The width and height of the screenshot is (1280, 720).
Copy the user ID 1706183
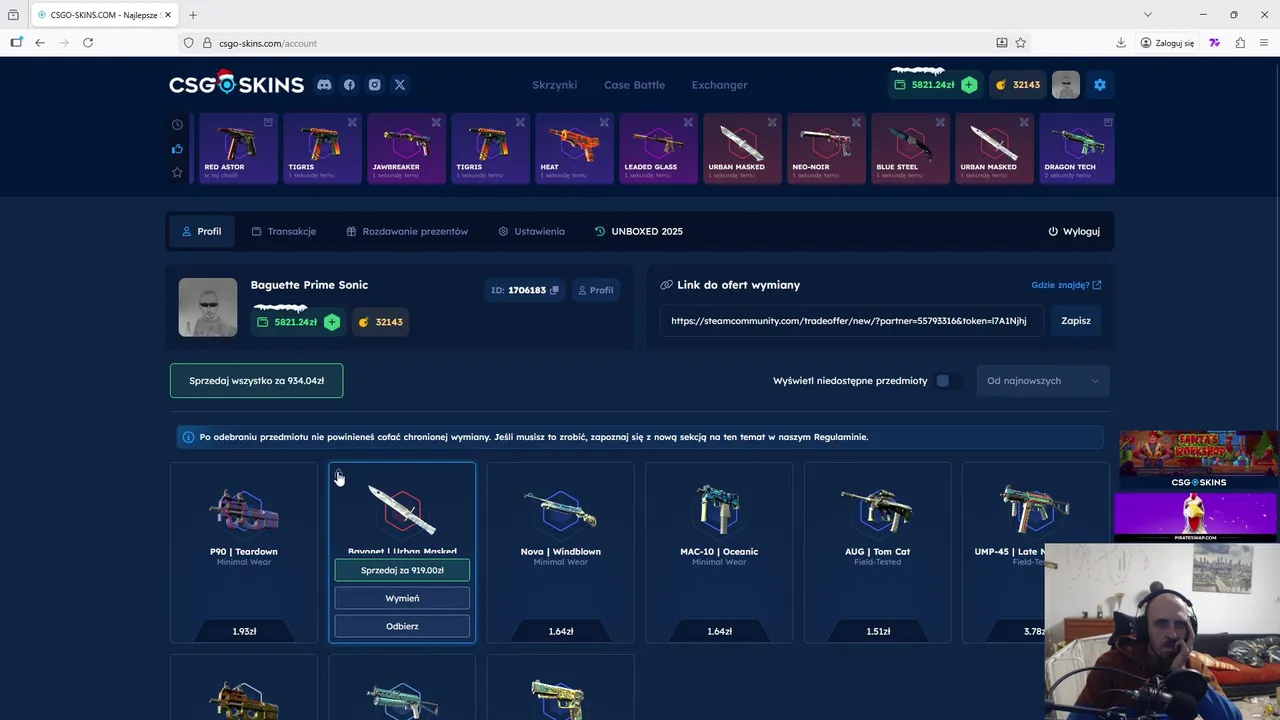click(x=554, y=290)
